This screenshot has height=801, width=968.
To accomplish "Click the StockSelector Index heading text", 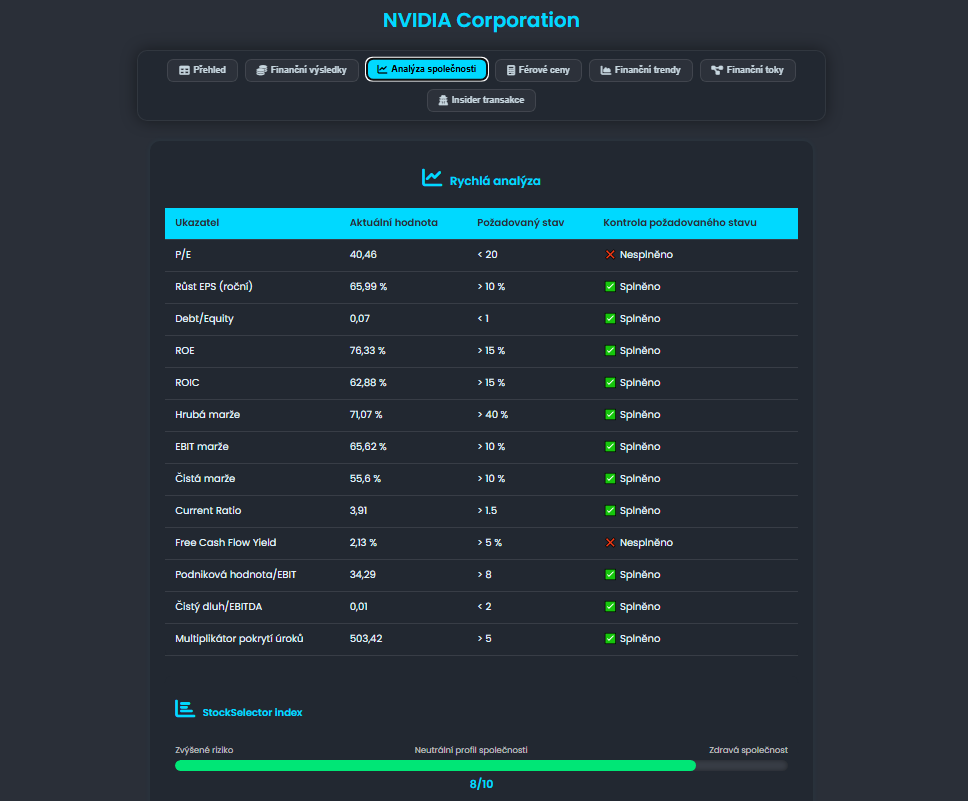I will point(252,713).
